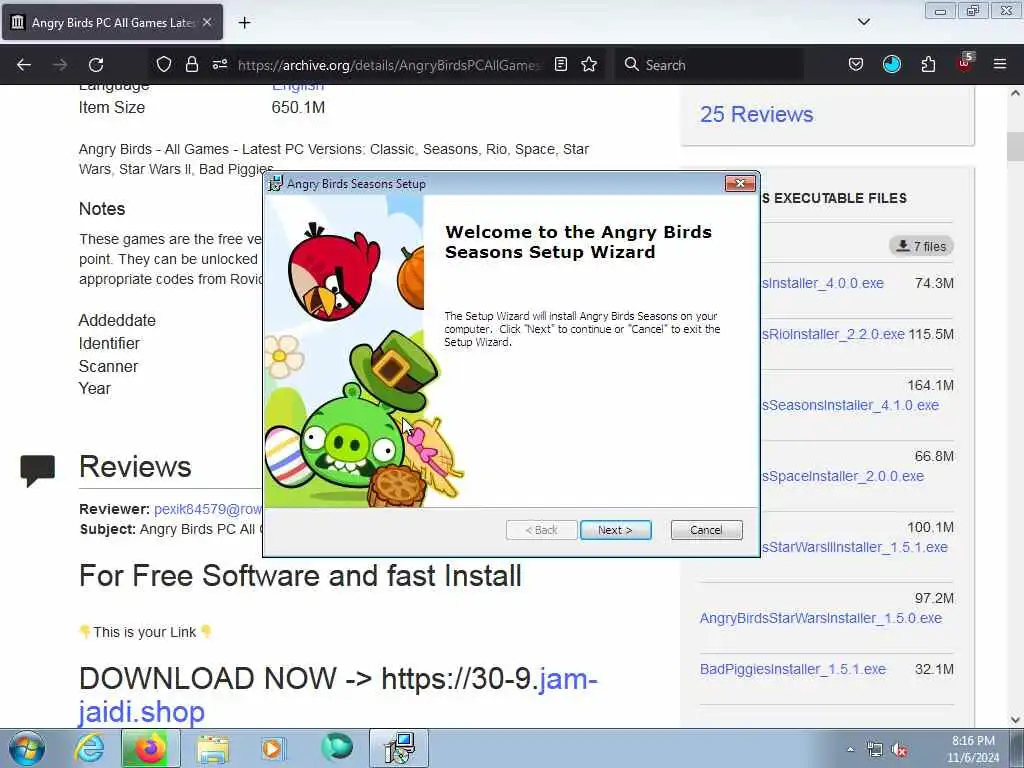1024x768 pixels.
Task: Open the Firefox hamburger menu
Action: click(999, 64)
